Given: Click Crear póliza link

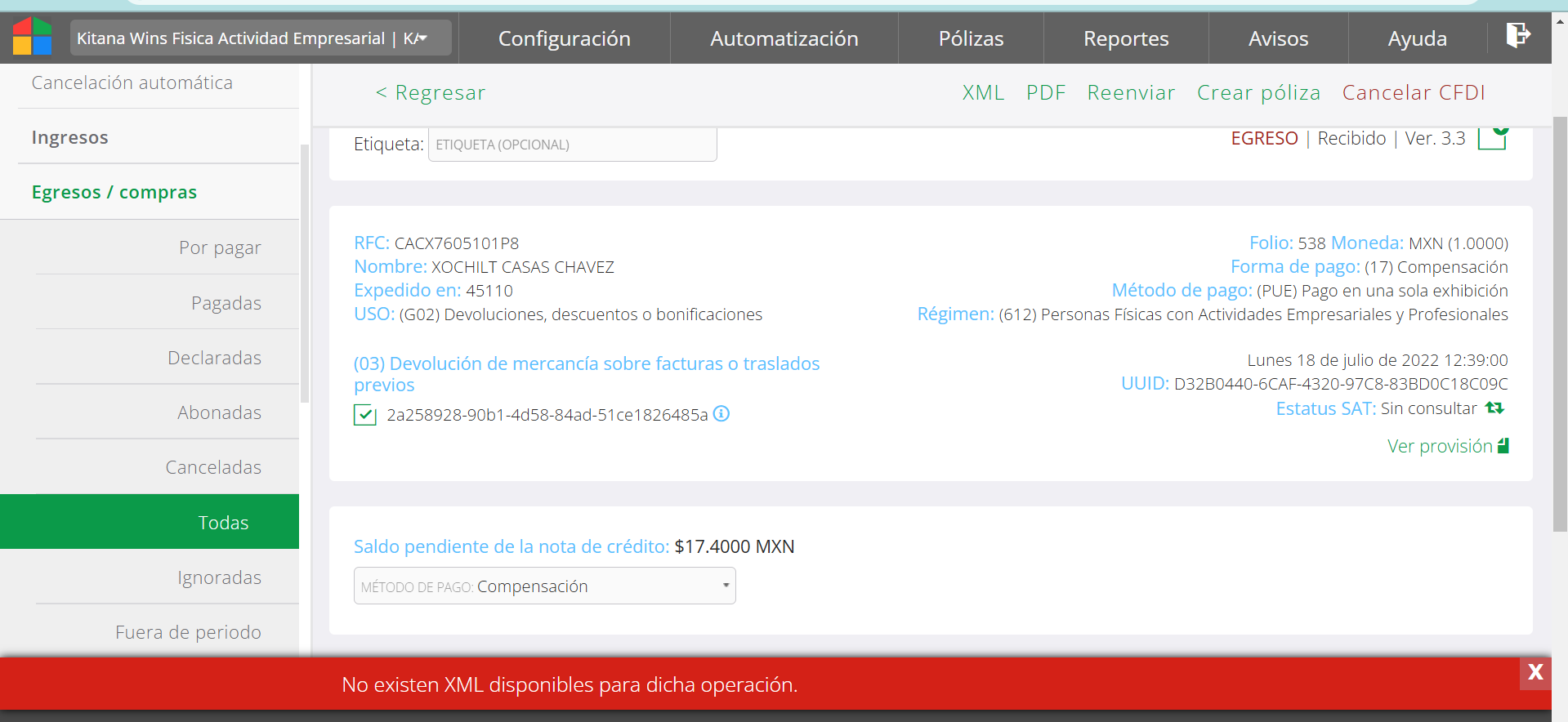Looking at the screenshot, I should point(1258,93).
